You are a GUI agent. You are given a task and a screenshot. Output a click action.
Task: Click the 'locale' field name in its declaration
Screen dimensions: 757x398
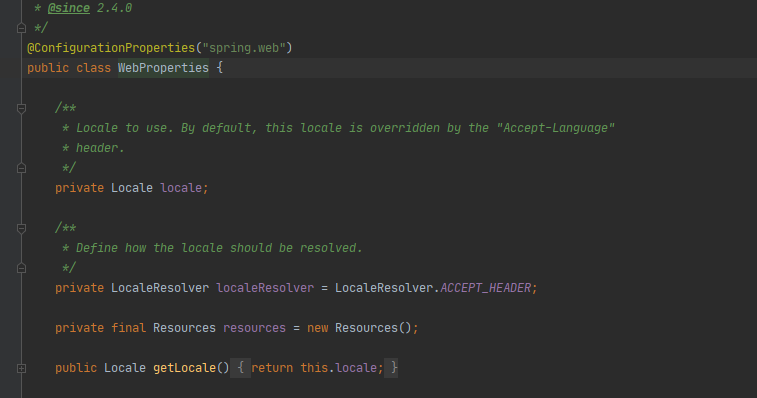click(x=181, y=188)
